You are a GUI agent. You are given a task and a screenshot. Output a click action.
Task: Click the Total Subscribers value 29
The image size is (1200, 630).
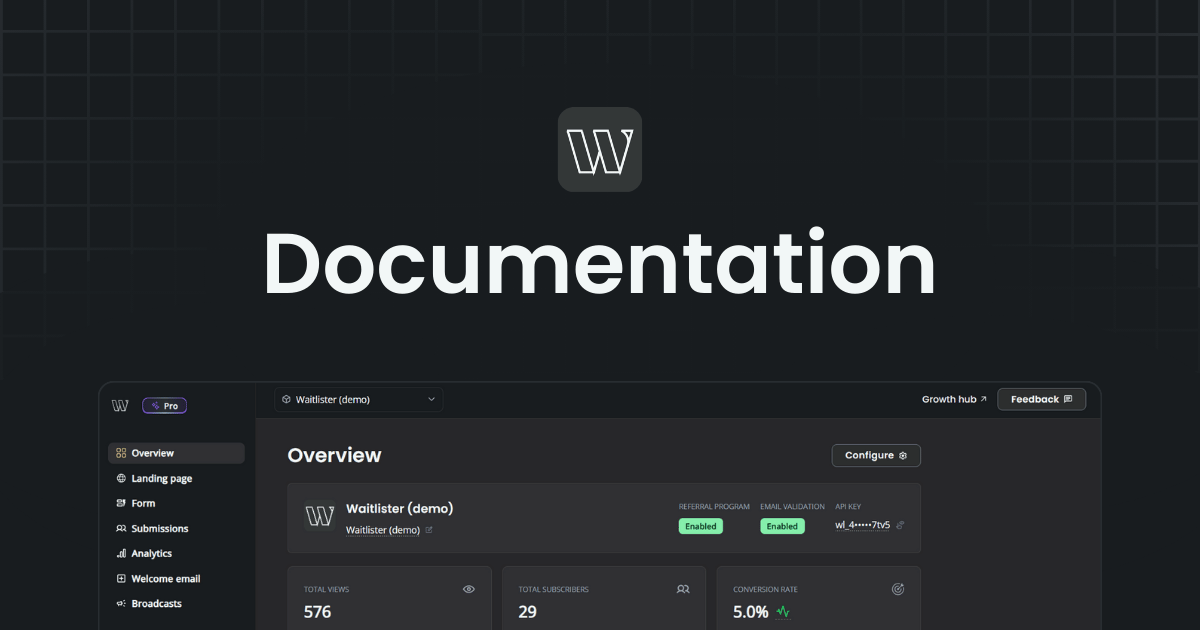pyautogui.click(x=528, y=612)
